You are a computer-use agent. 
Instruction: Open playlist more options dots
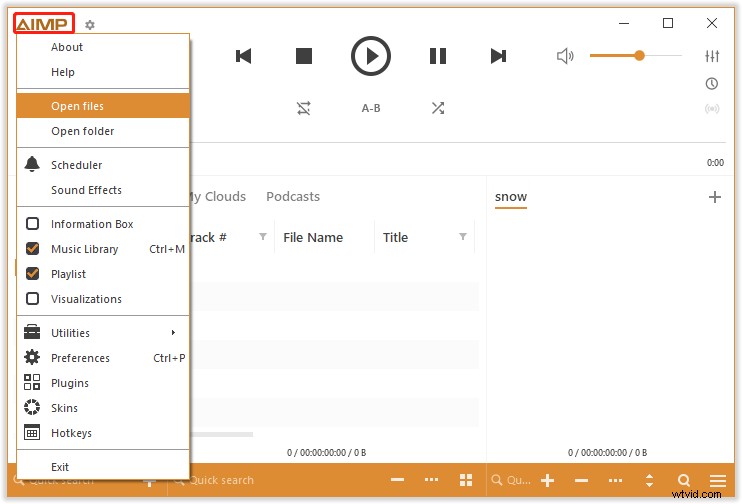point(615,481)
